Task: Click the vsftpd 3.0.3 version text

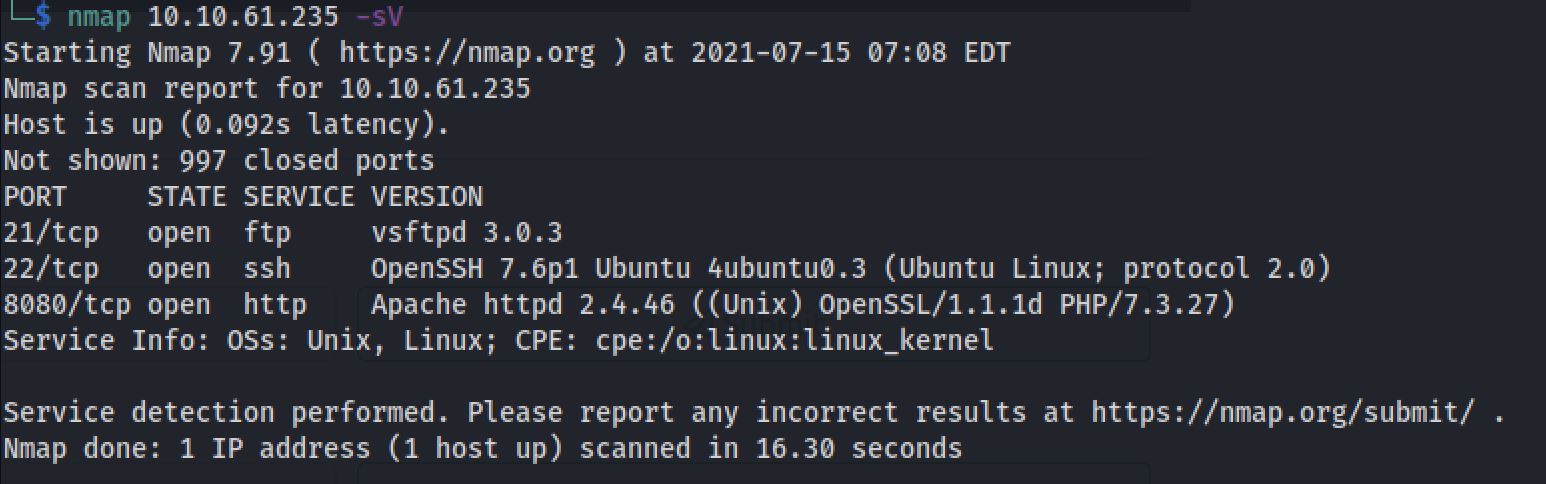Action: point(466,233)
